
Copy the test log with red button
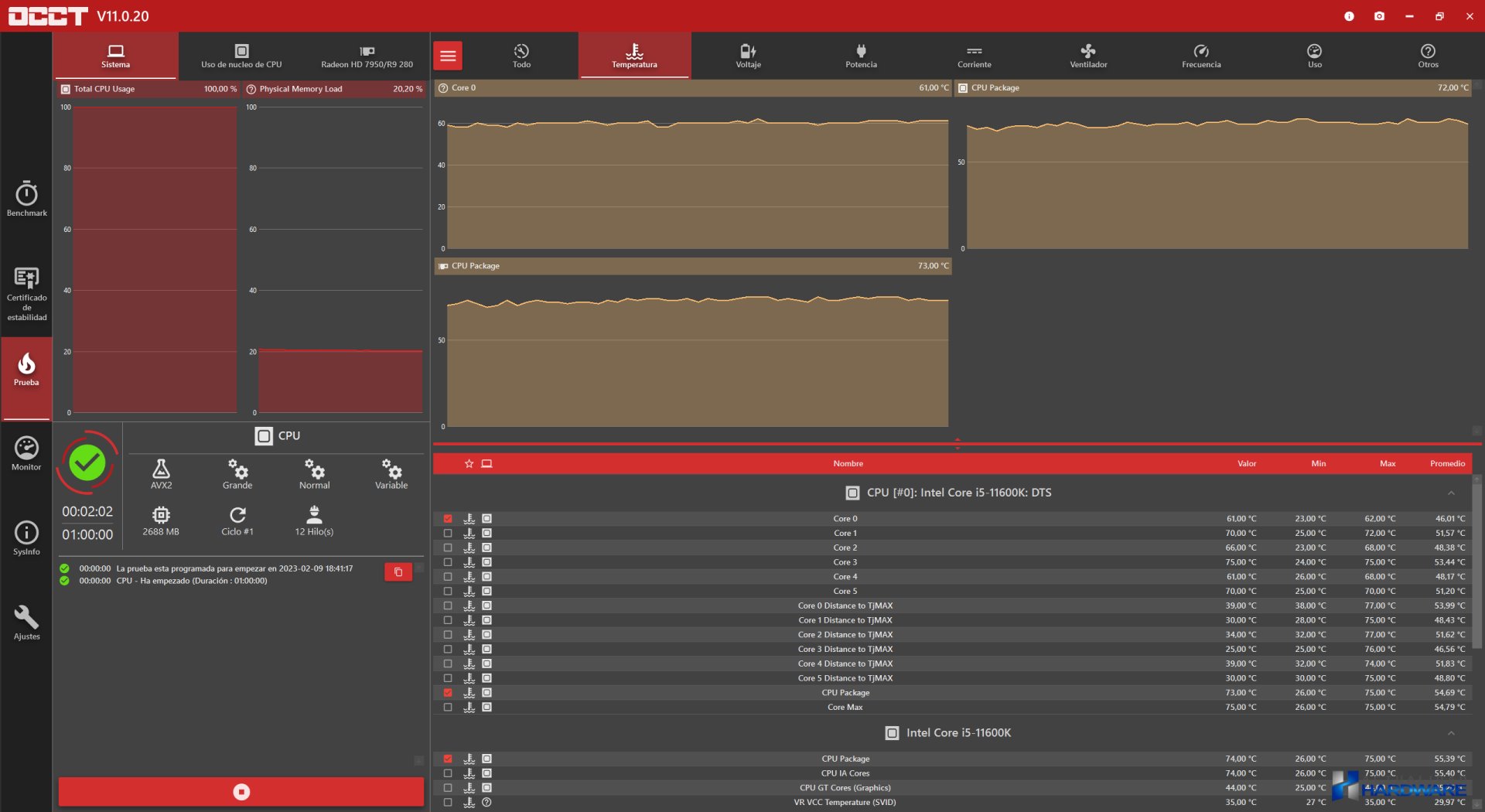click(x=398, y=572)
